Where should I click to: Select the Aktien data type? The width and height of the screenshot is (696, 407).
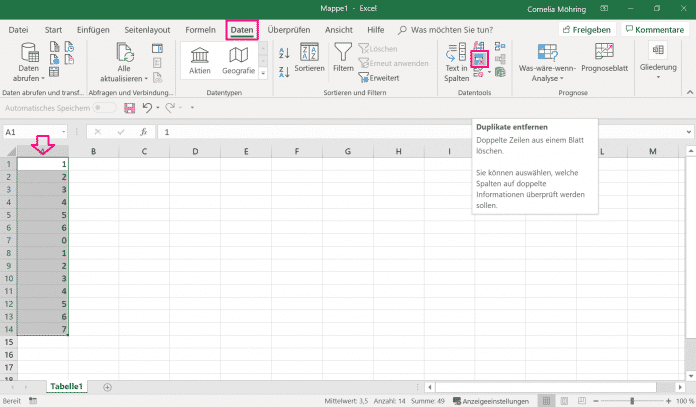click(200, 62)
